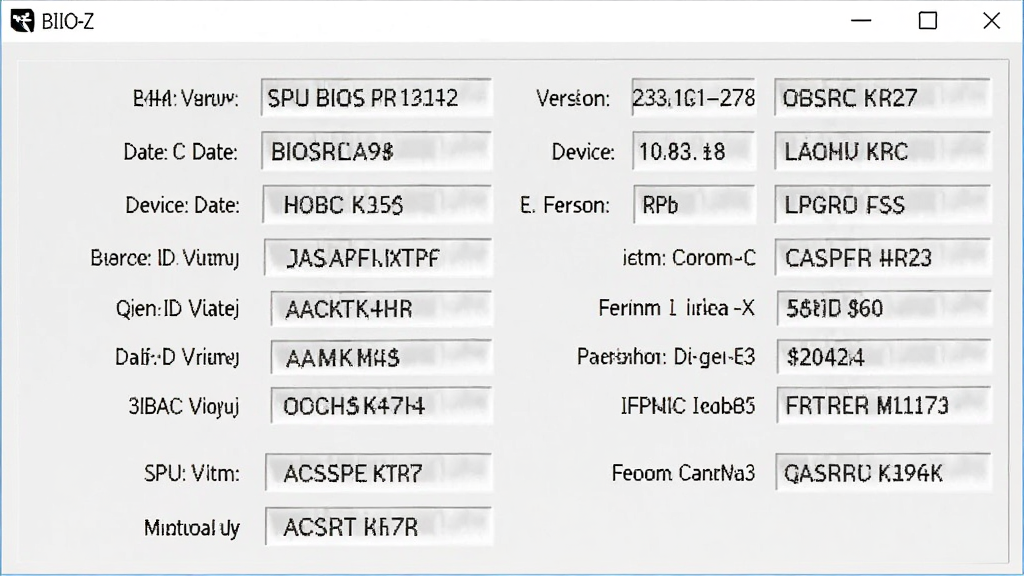Viewport: 1024px width, 576px height.
Task: Select the FRTRER M11173 field
Action: pos(884,406)
